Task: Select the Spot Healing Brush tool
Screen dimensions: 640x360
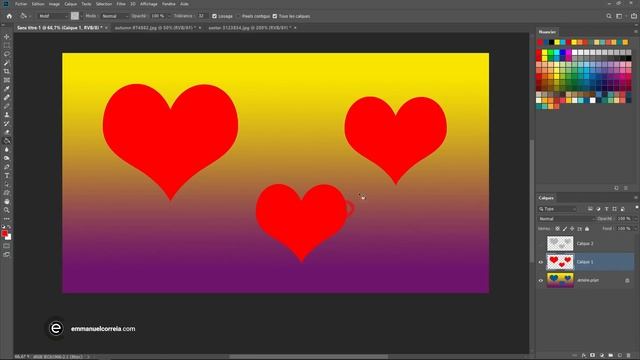Action: (x=7, y=98)
